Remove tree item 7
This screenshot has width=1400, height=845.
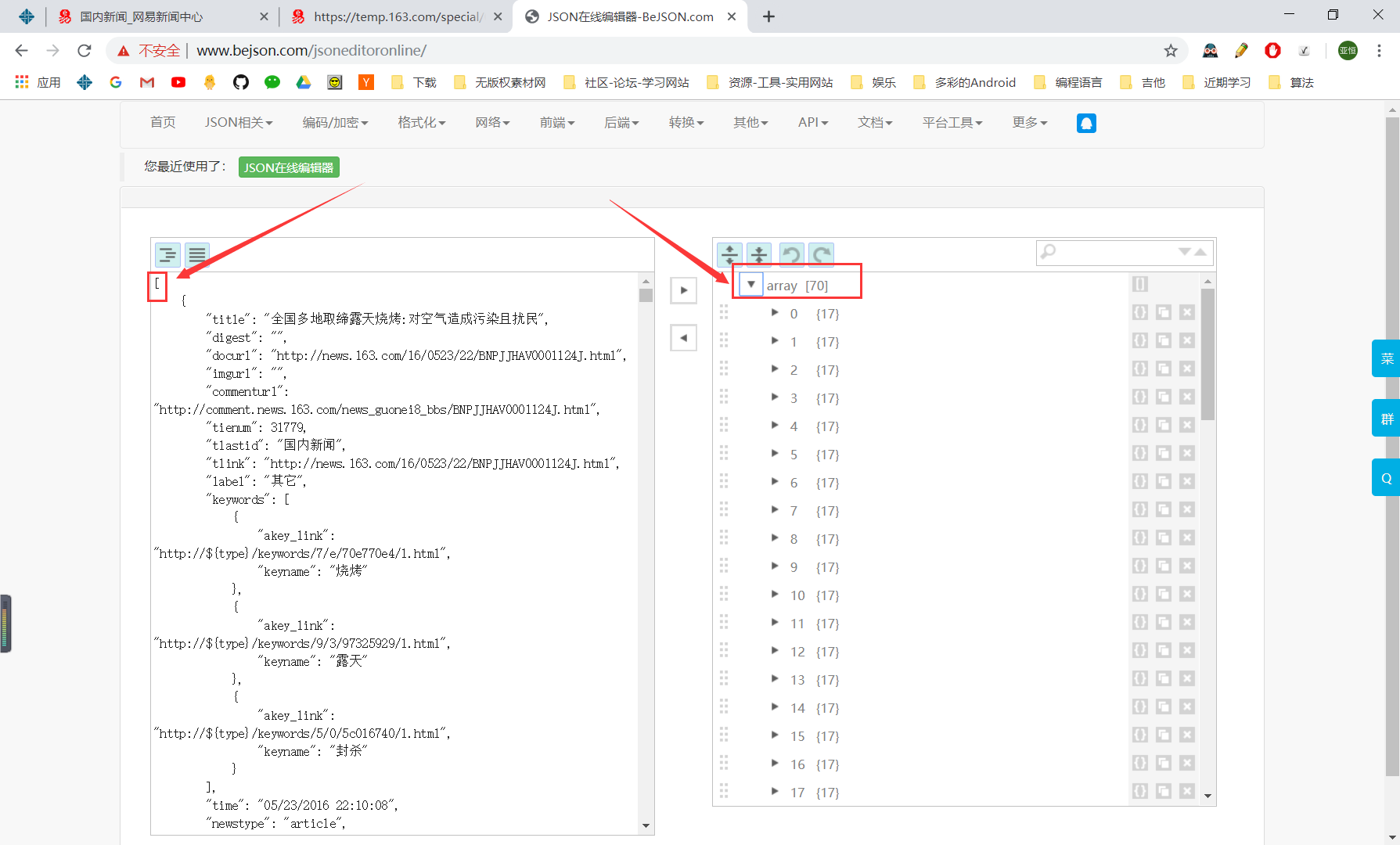point(1187,509)
